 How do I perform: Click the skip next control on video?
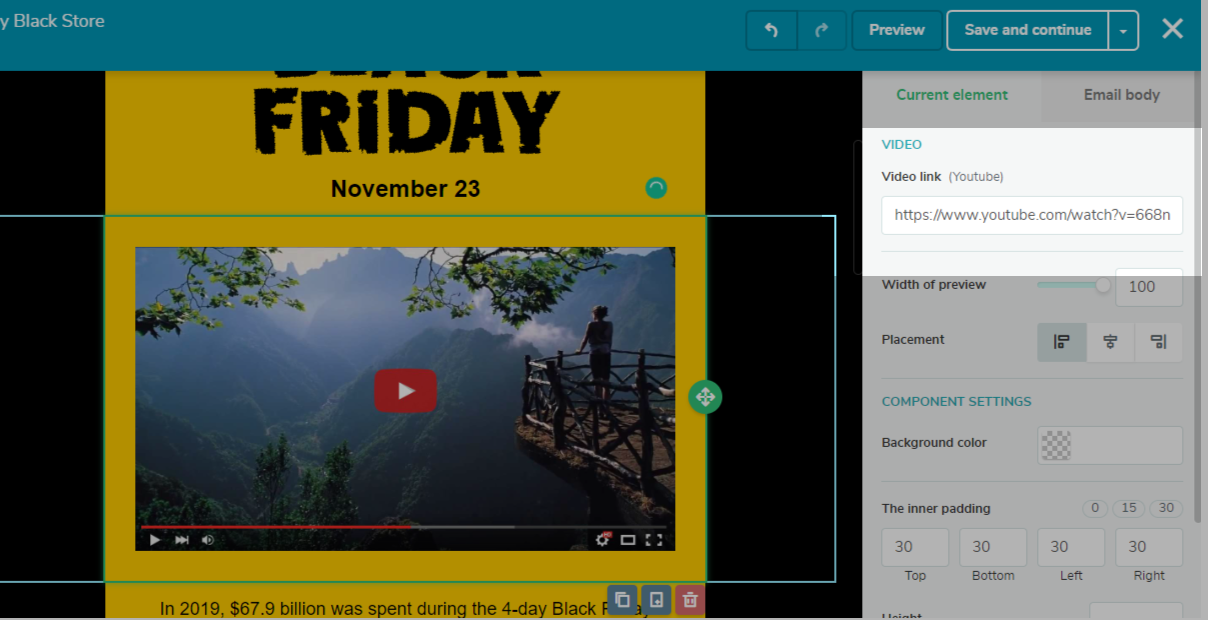tap(182, 539)
